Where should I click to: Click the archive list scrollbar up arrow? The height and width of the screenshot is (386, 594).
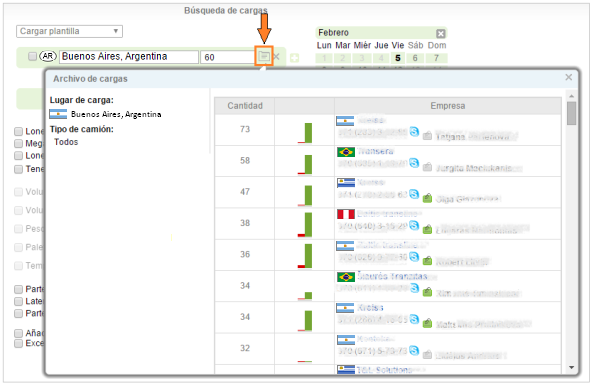tap(572, 96)
